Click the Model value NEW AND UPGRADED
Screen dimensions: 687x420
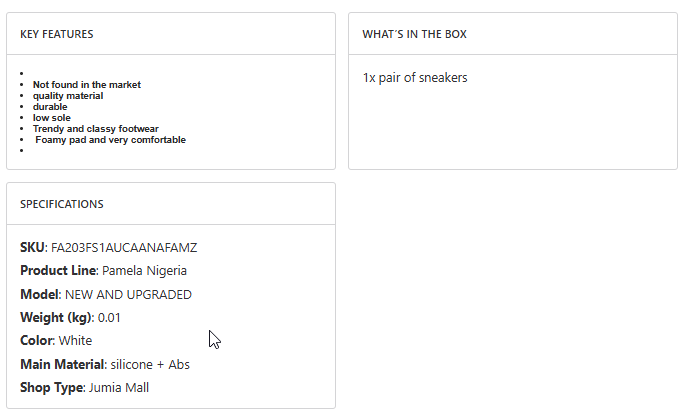tap(128, 295)
